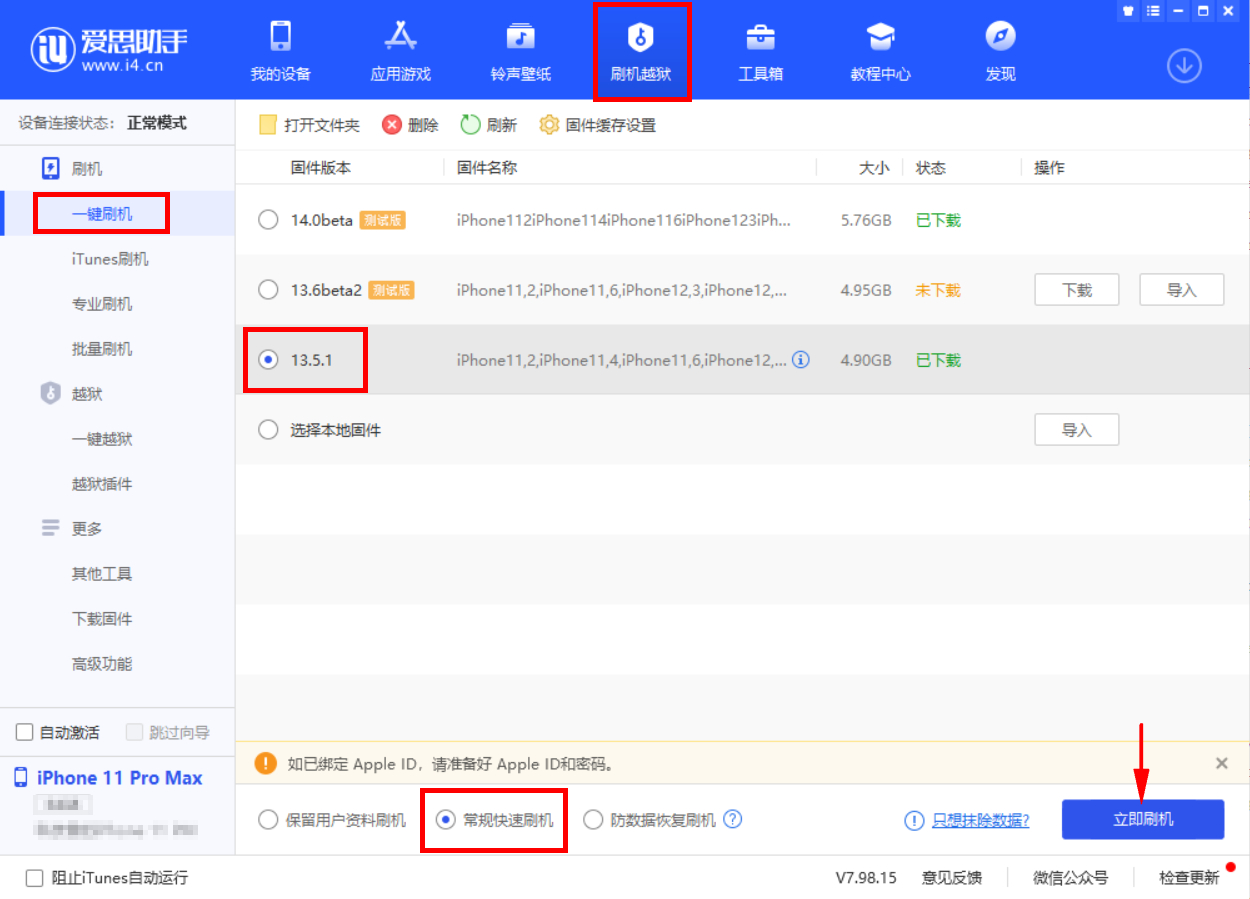Click the 删除 delete firmware icon

409,124
